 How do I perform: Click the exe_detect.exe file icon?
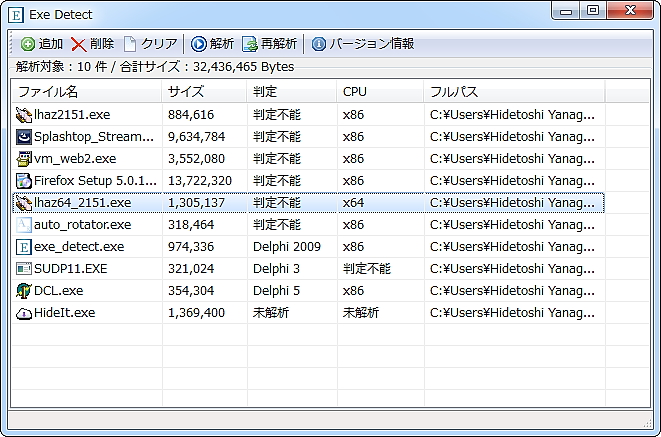tap(24, 247)
